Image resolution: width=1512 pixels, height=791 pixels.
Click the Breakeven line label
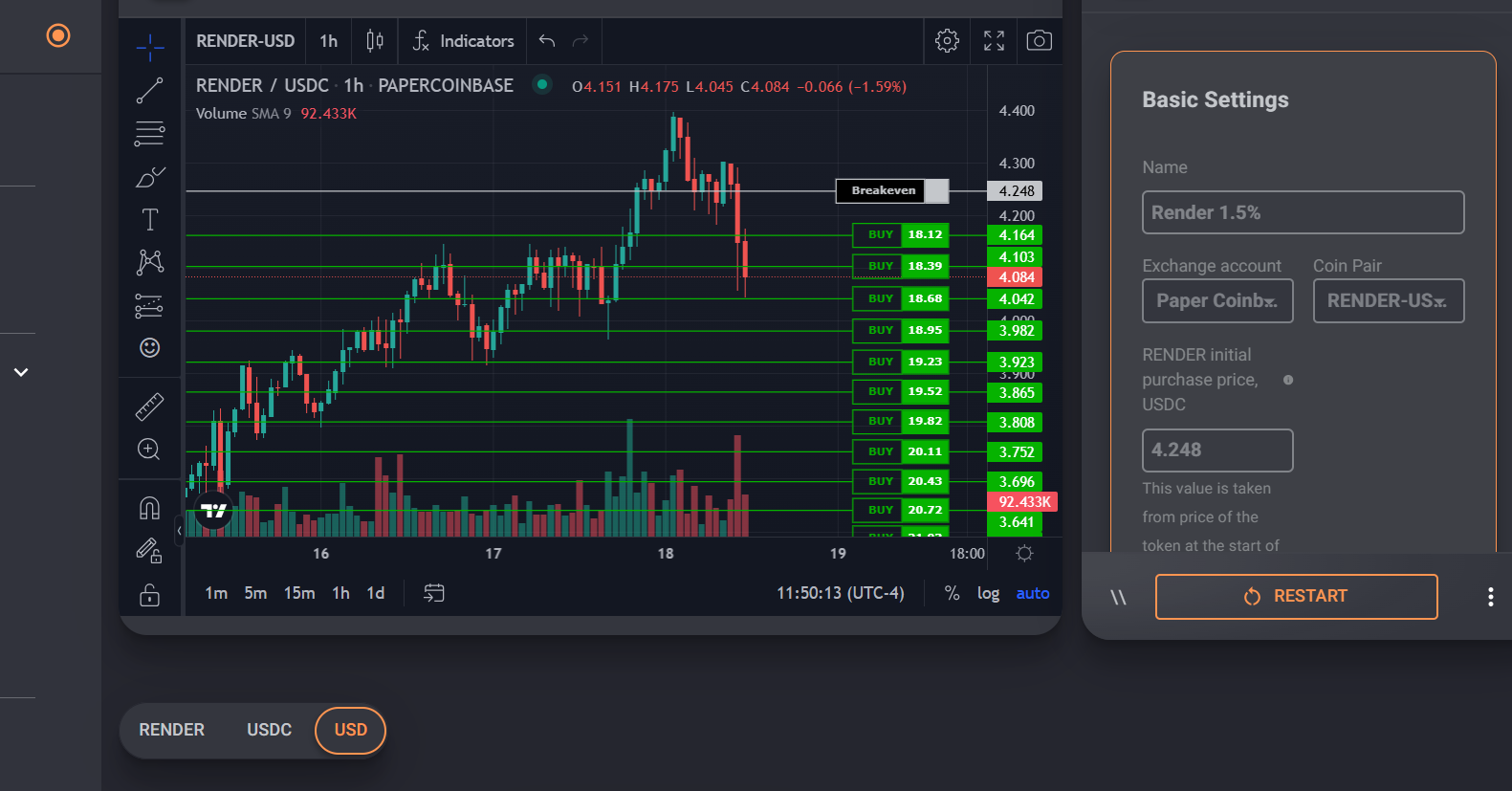(892, 191)
